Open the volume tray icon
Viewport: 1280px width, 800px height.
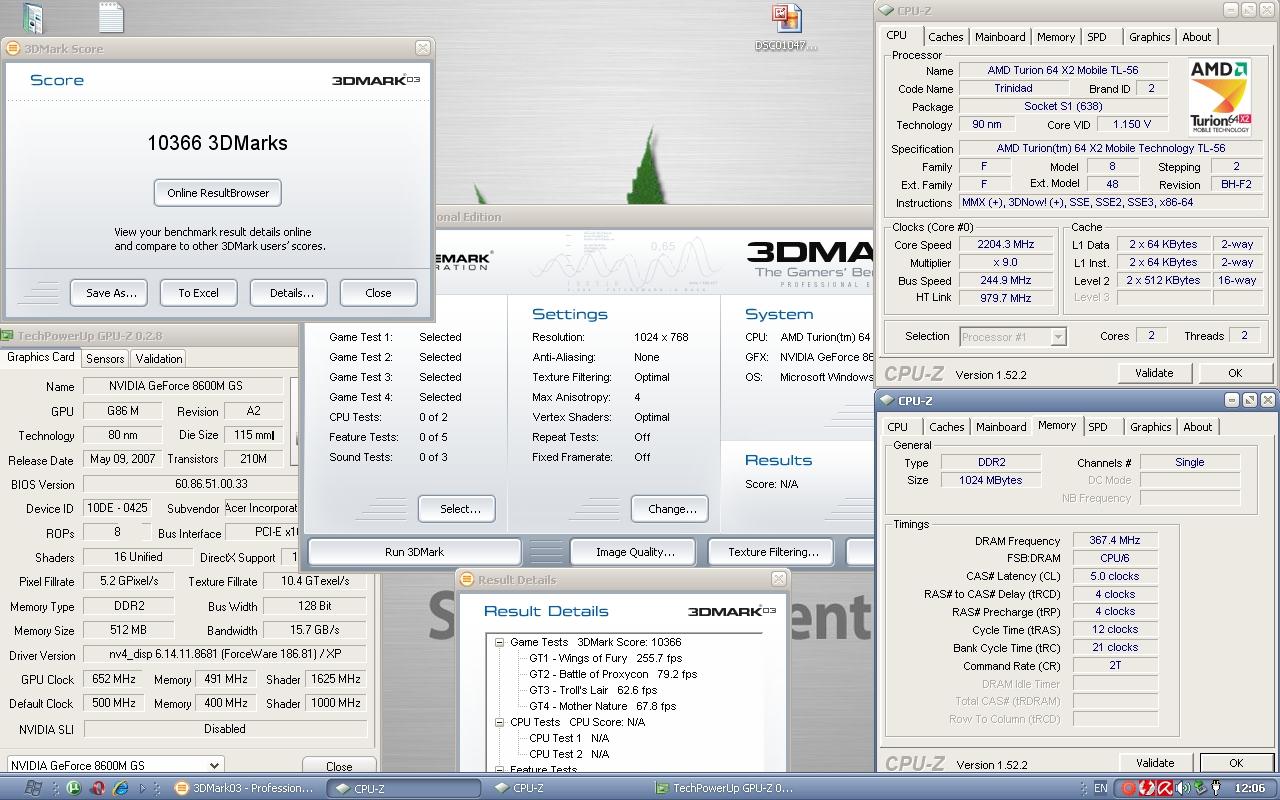(1182, 788)
